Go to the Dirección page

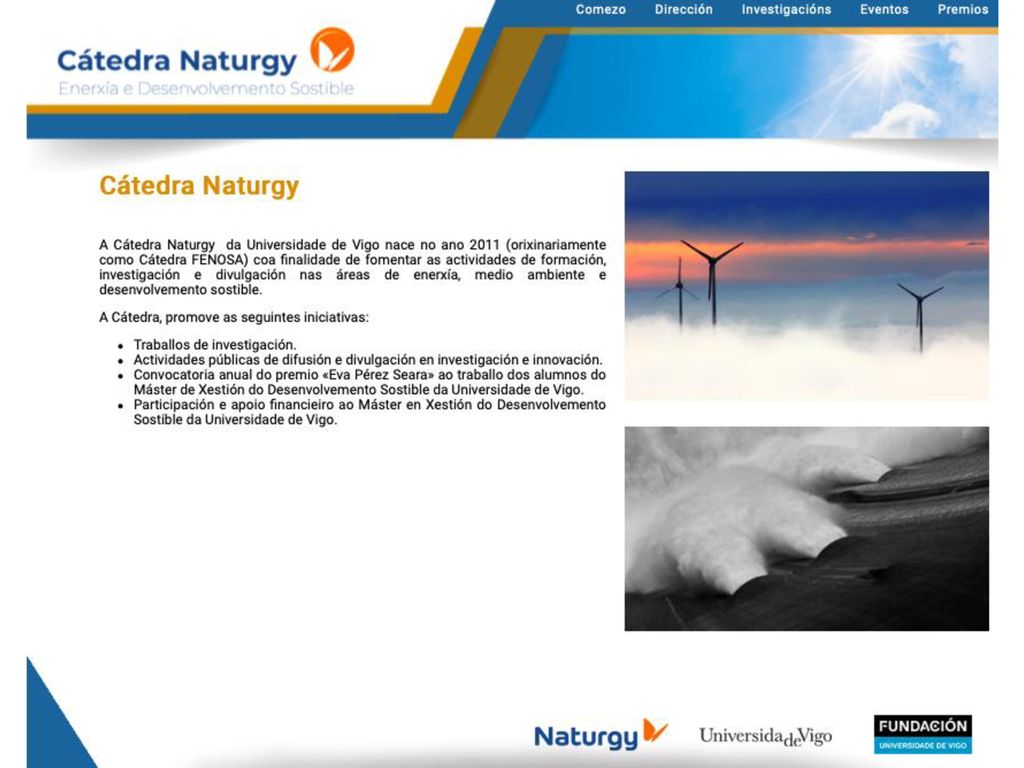tap(683, 10)
